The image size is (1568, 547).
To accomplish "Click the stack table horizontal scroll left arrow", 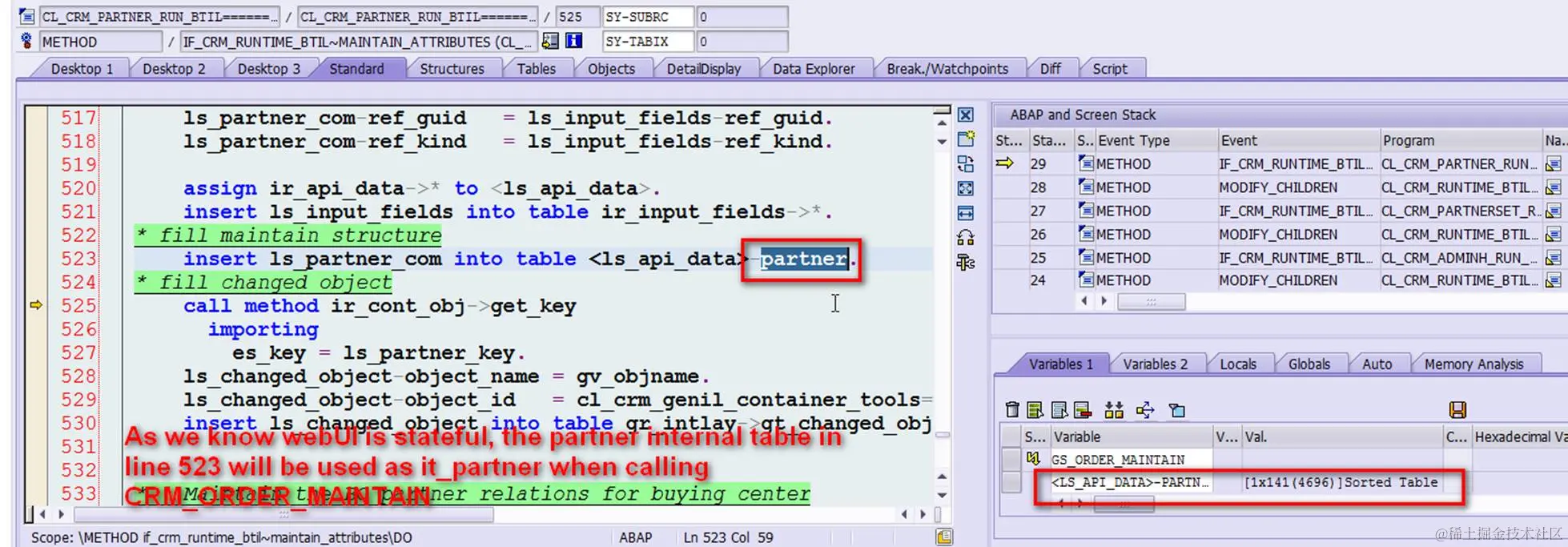I will coord(1084,301).
